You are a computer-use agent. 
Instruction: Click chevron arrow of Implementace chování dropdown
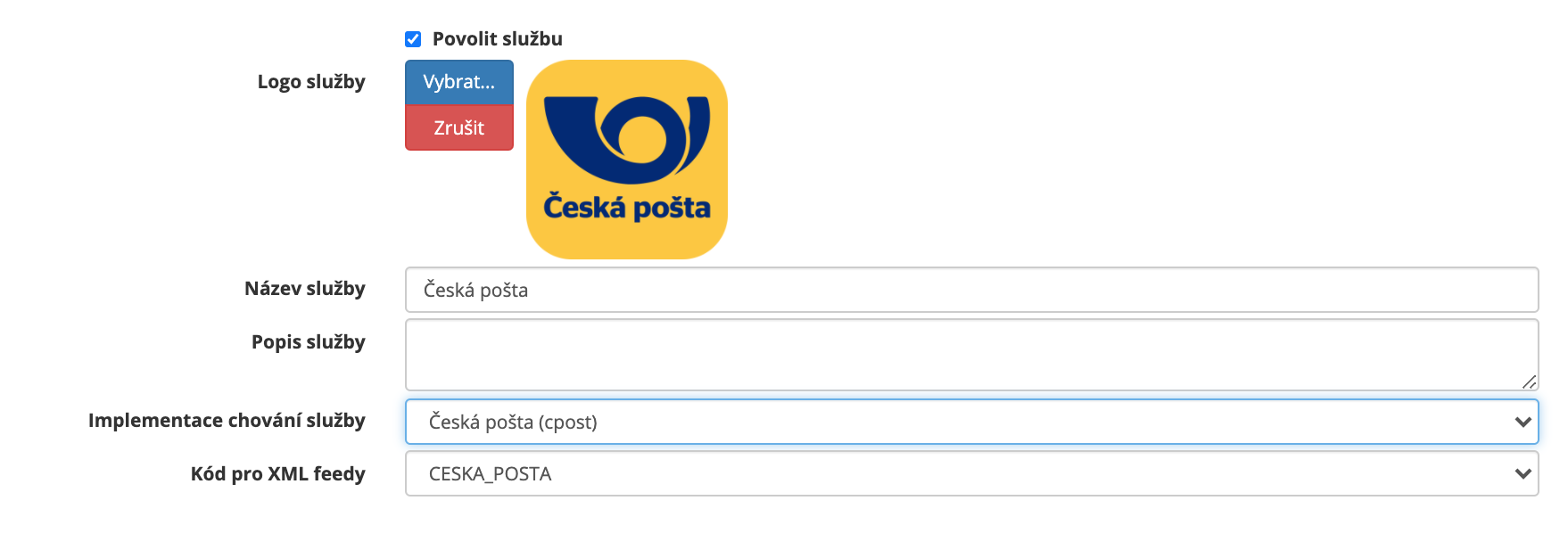pos(1523,422)
